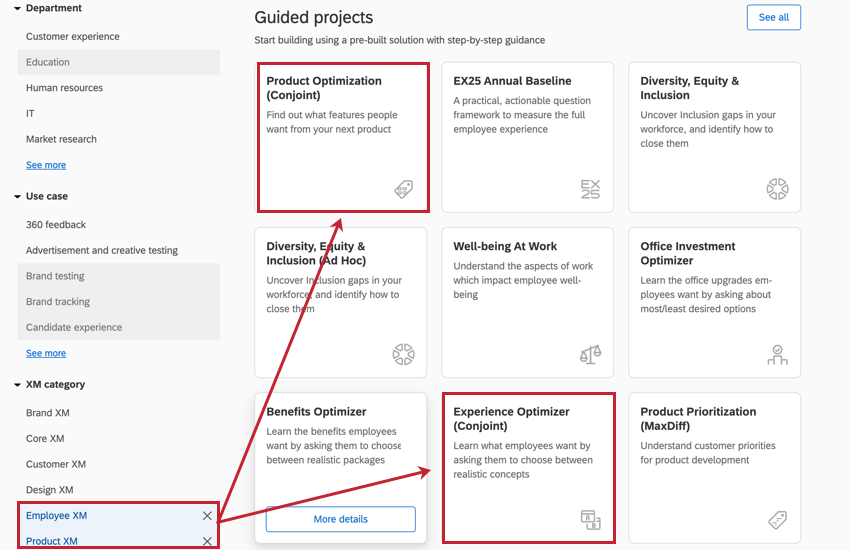Click the circular icon on Diversity Ad Hoc card
This screenshot has height=550, width=850.
pos(403,354)
